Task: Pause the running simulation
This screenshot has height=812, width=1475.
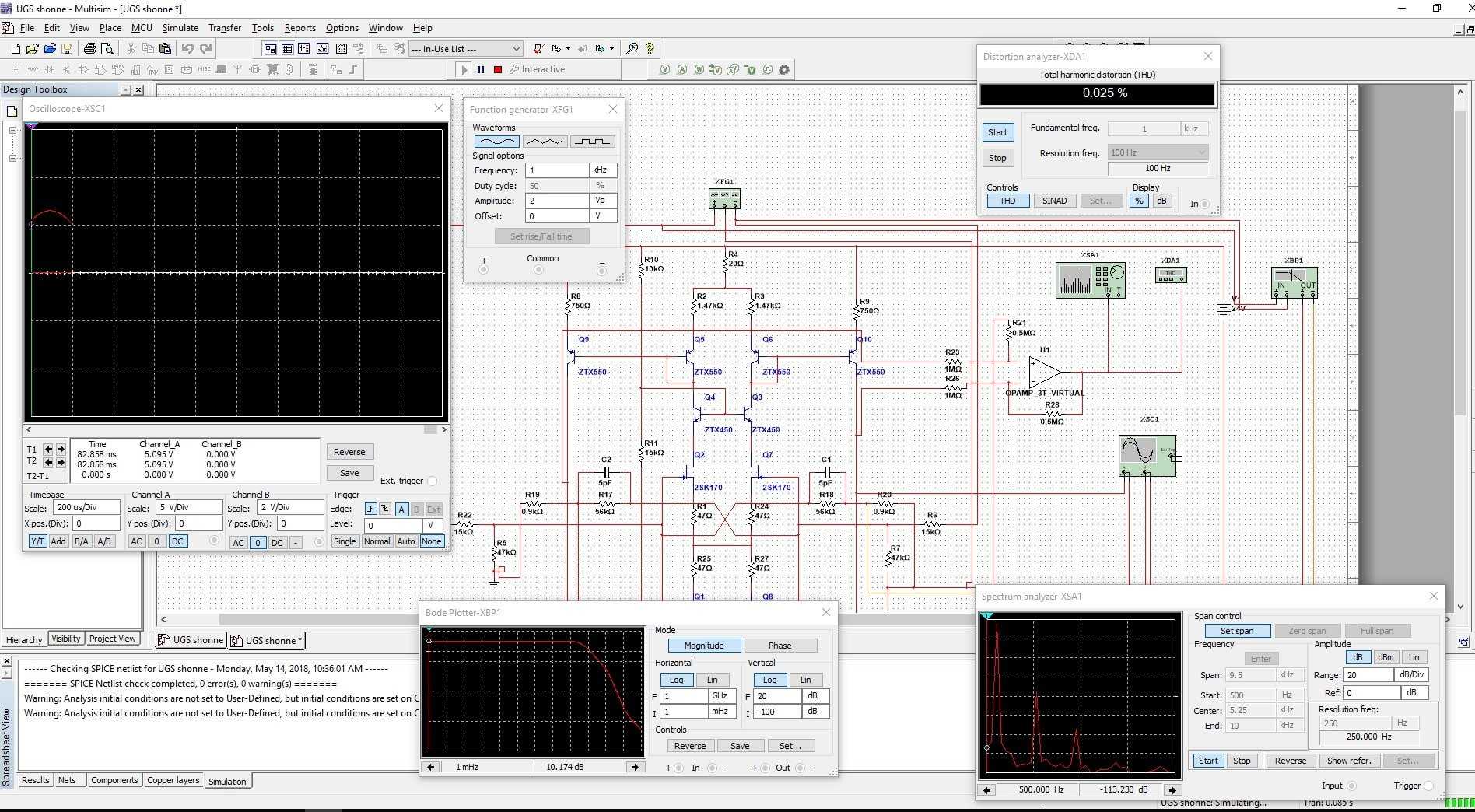Action: click(x=481, y=69)
